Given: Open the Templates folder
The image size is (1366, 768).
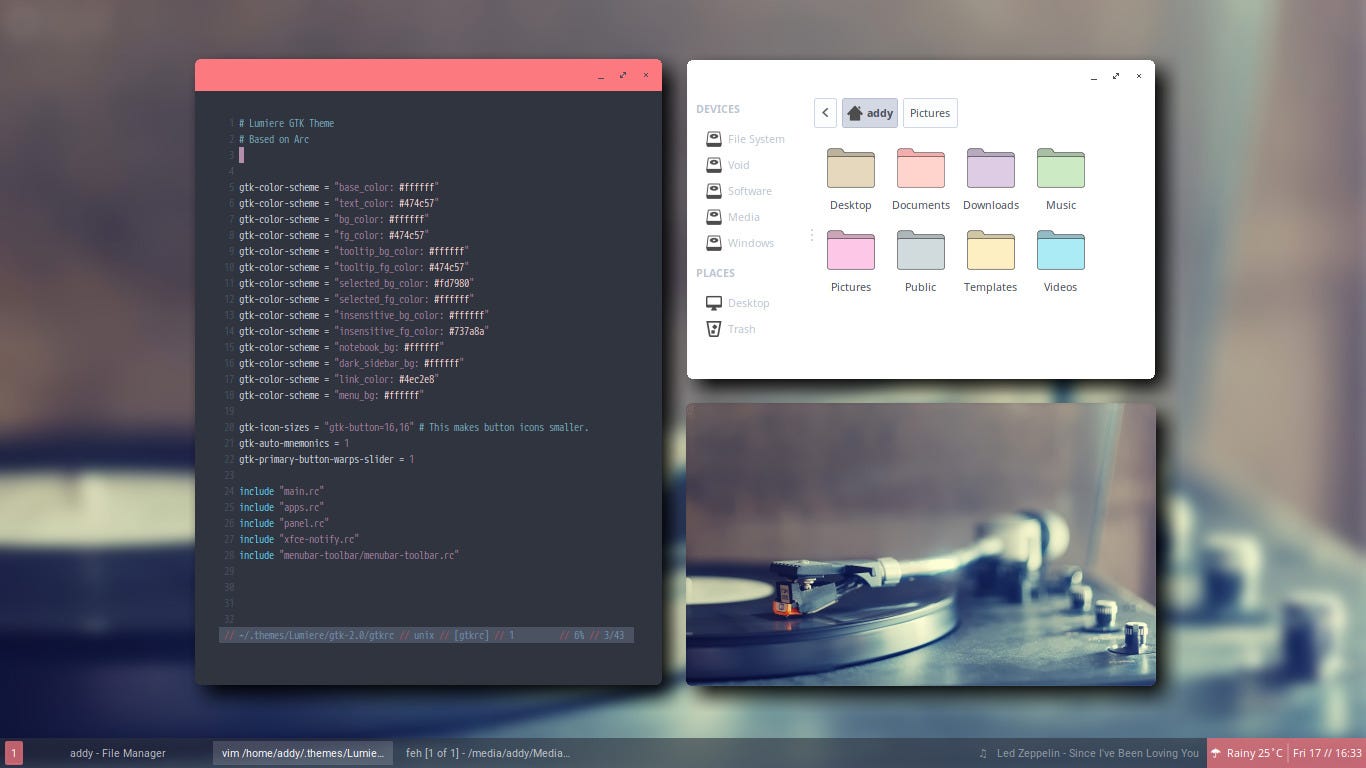Looking at the screenshot, I should [x=990, y=250].
